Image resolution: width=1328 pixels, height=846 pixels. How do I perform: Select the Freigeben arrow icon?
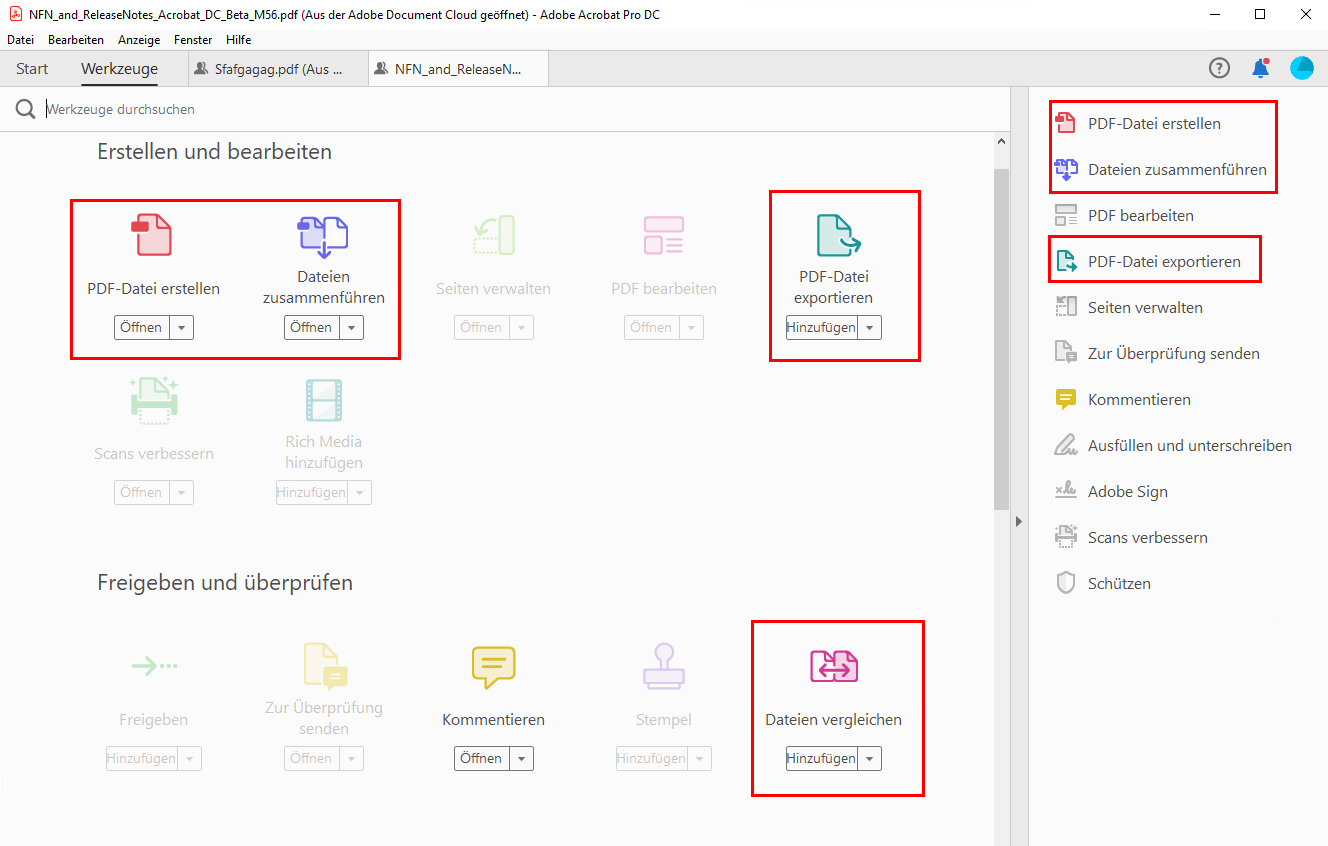tap(154, 665)
